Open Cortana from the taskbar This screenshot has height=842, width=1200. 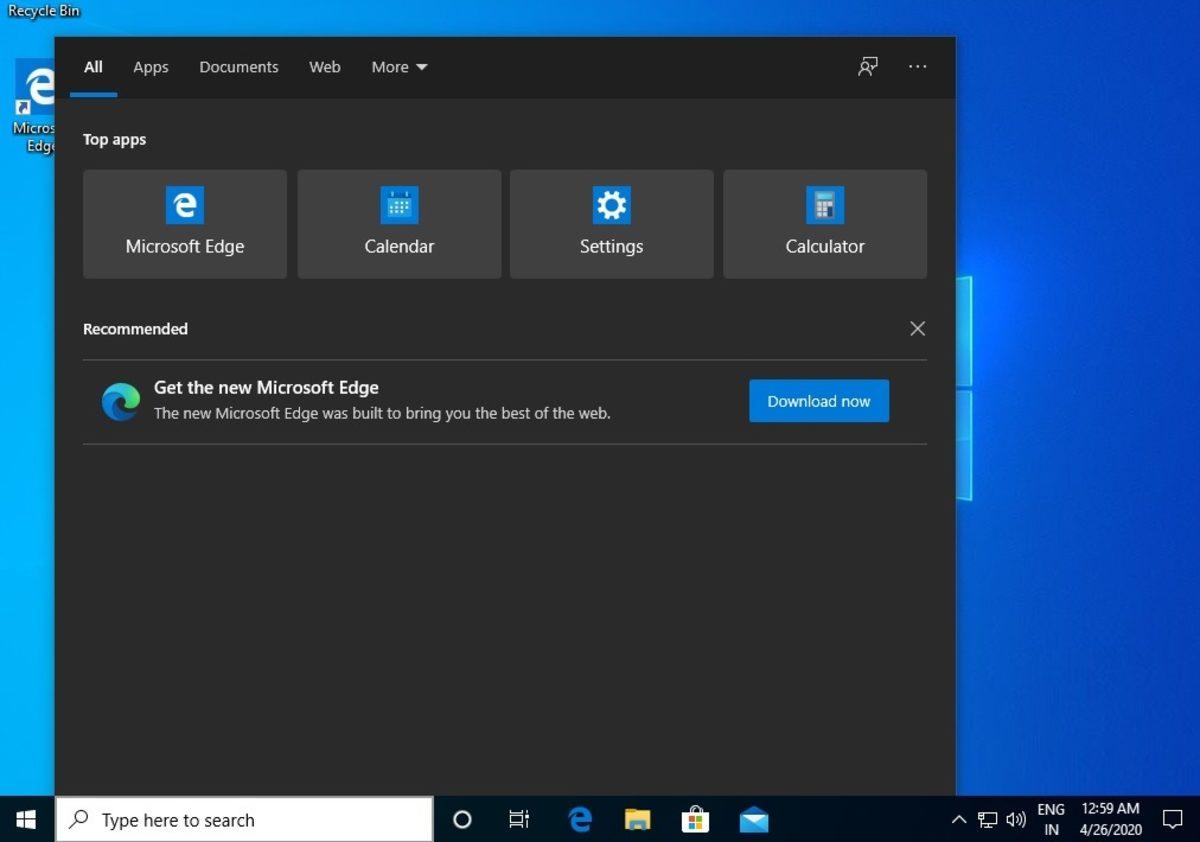(462, 819)
